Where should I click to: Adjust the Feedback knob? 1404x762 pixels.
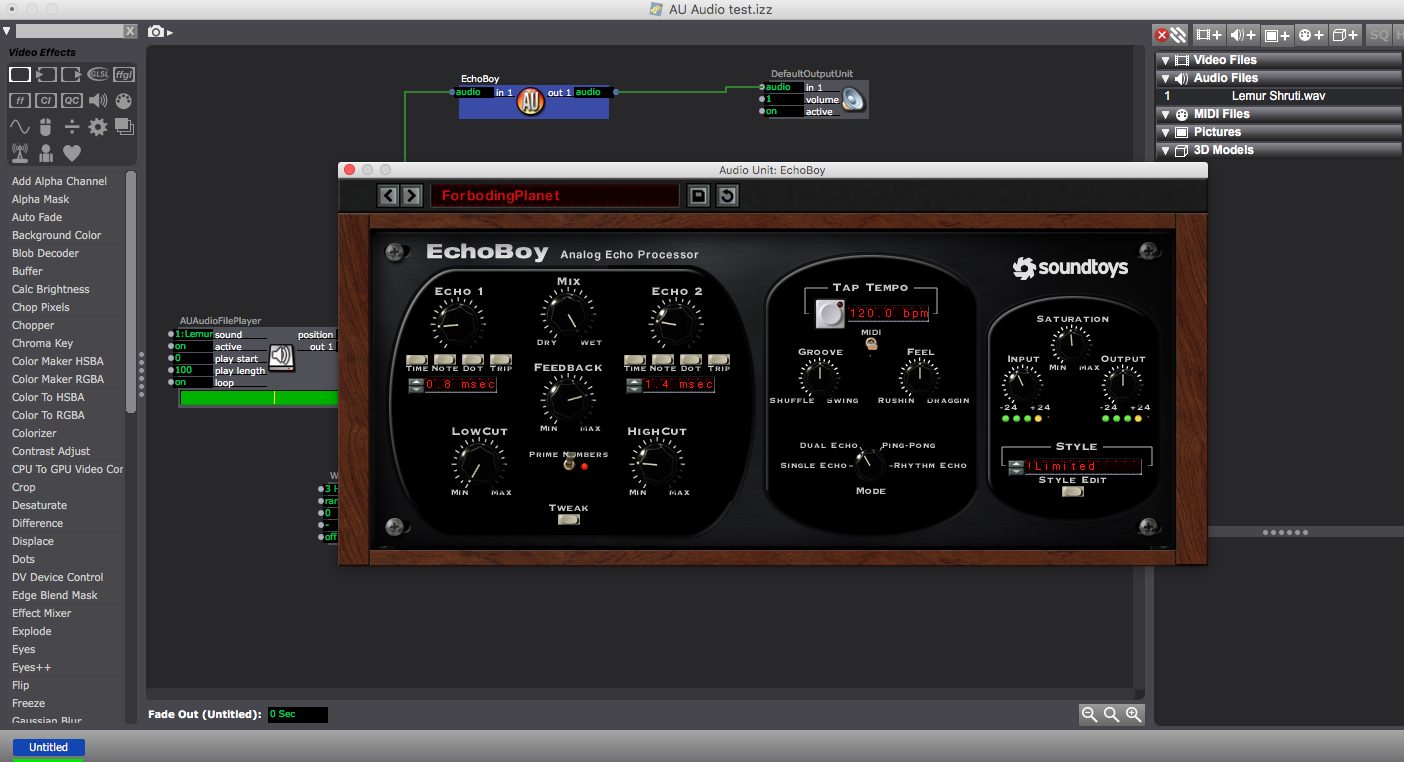pos(568,398)
